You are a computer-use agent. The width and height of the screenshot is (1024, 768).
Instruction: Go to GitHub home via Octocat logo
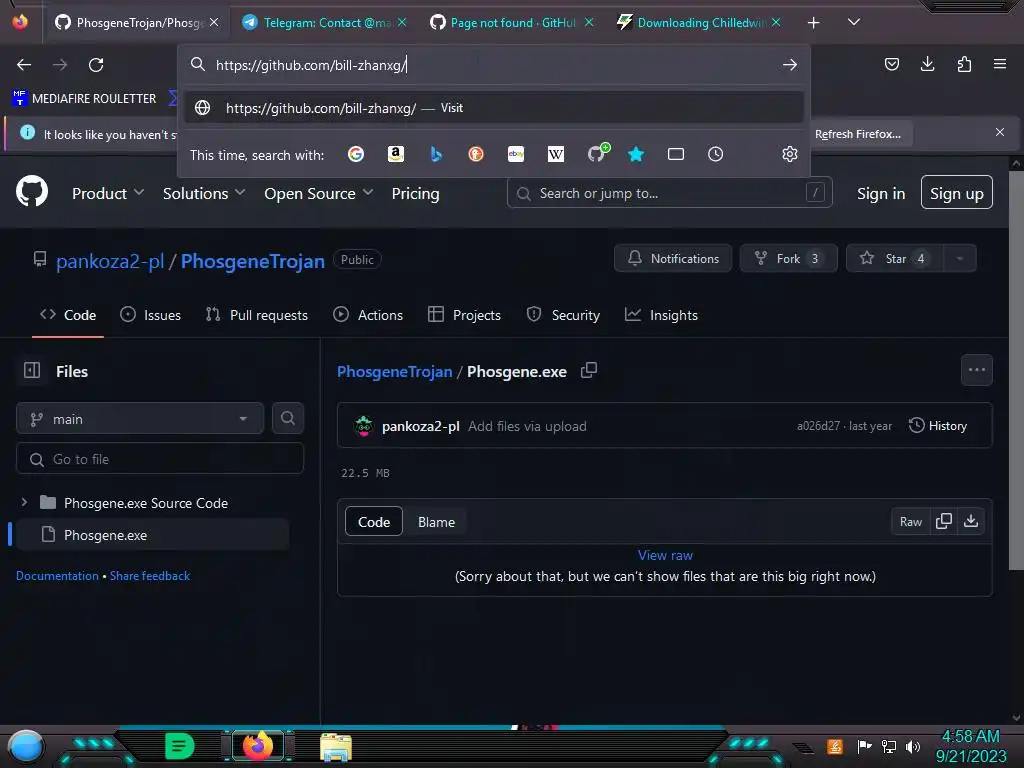click(32, 191)
